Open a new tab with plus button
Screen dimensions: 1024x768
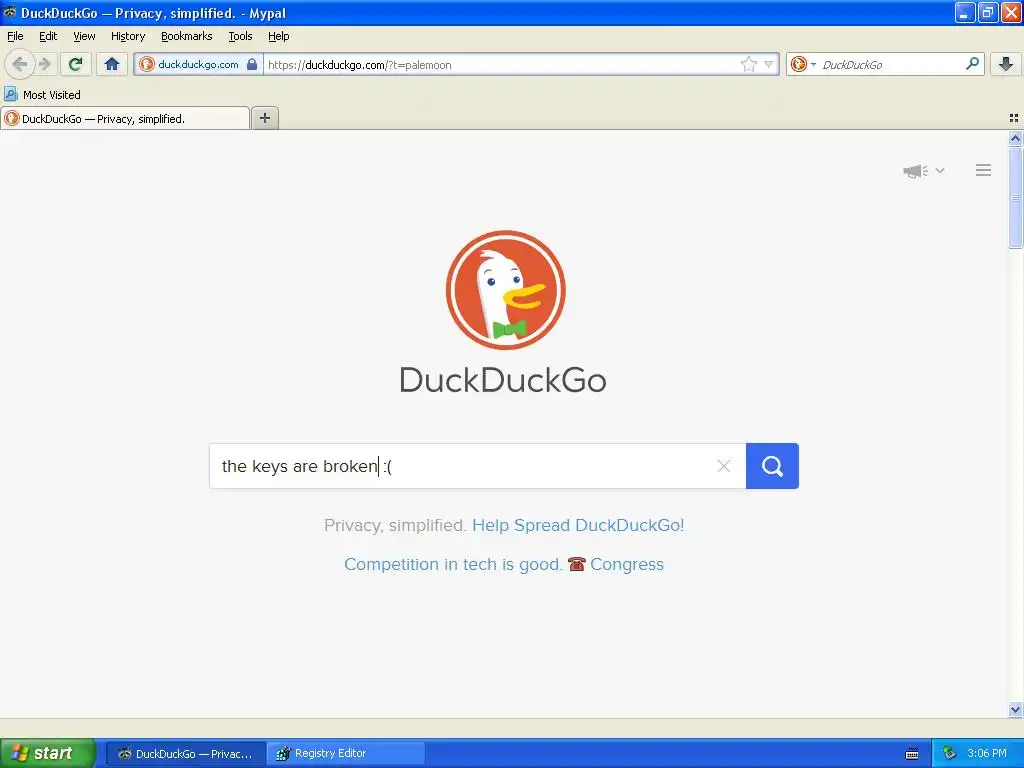[264, 118]
